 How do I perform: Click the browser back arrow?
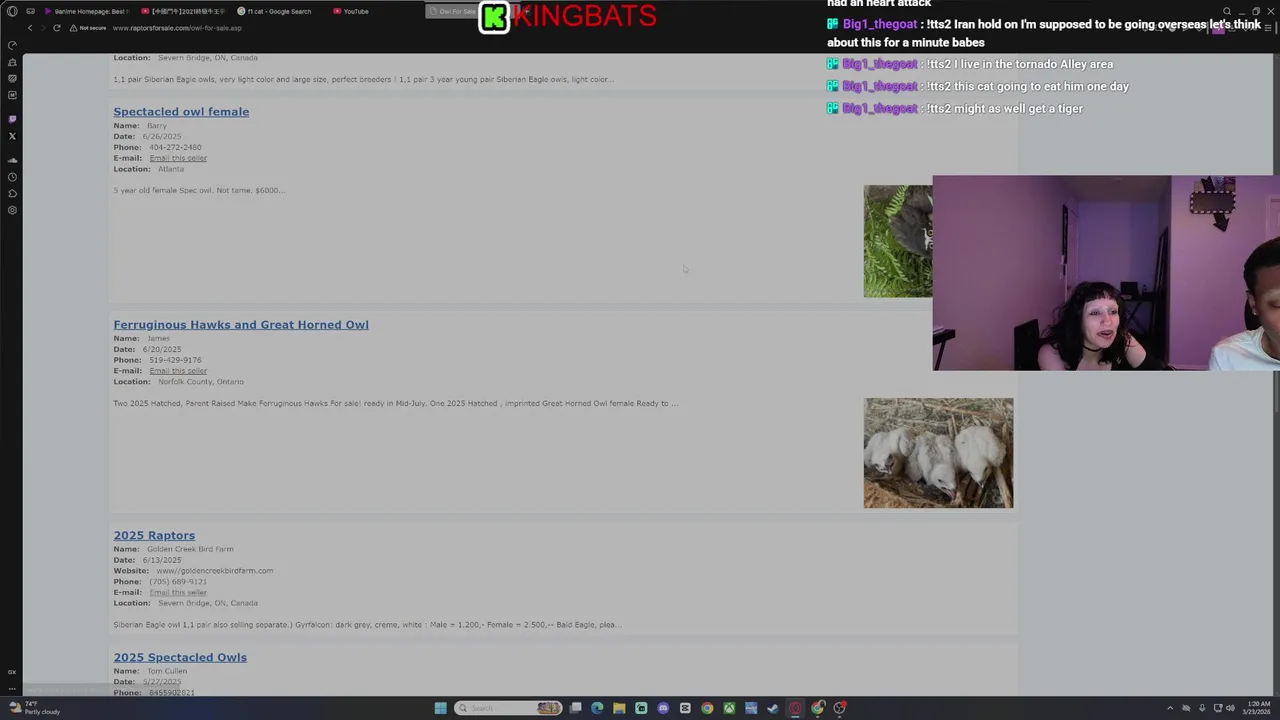[30, 28]
